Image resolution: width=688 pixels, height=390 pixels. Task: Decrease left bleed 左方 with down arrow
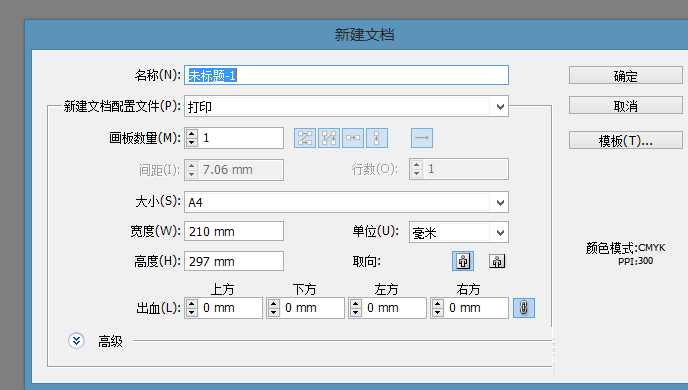[356, 312]
